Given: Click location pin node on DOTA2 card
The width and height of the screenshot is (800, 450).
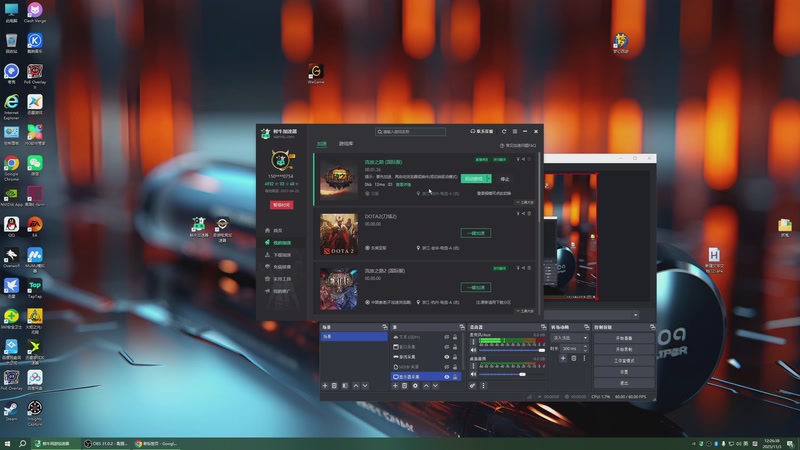Looking at the screenshot, I should 438,248.
